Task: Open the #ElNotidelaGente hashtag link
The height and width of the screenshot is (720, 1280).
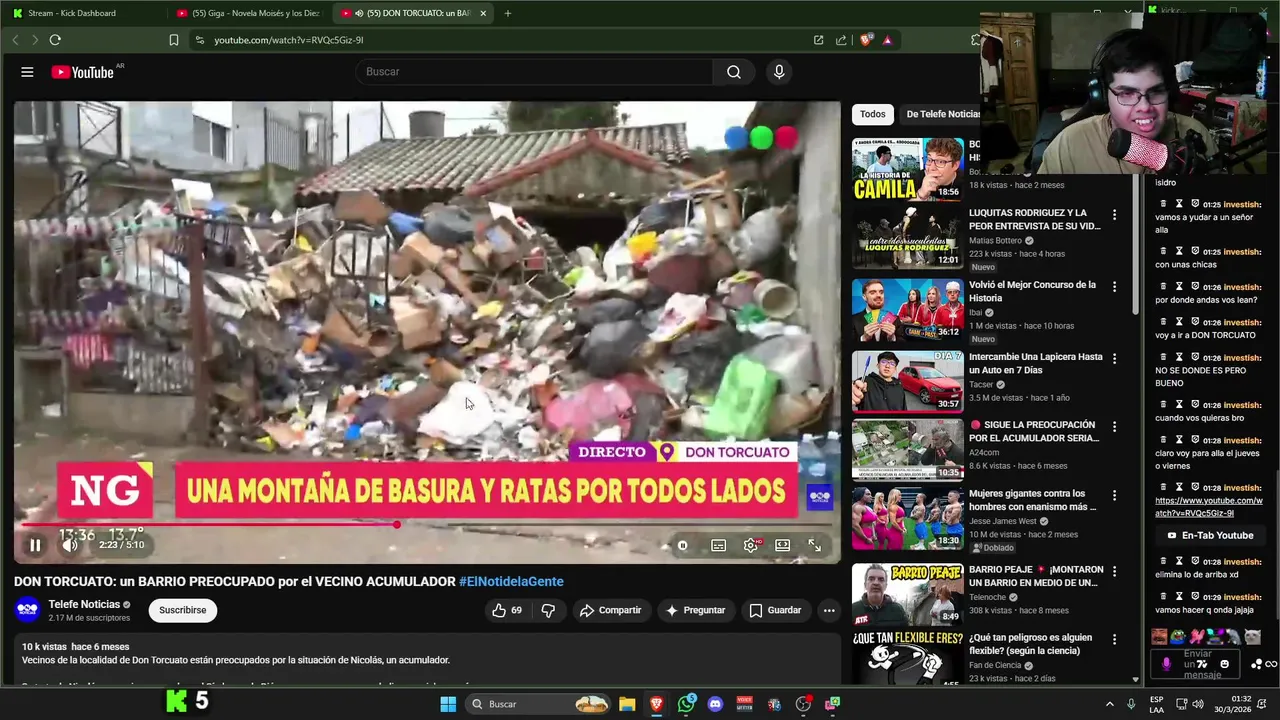Action: coord(511,581)
